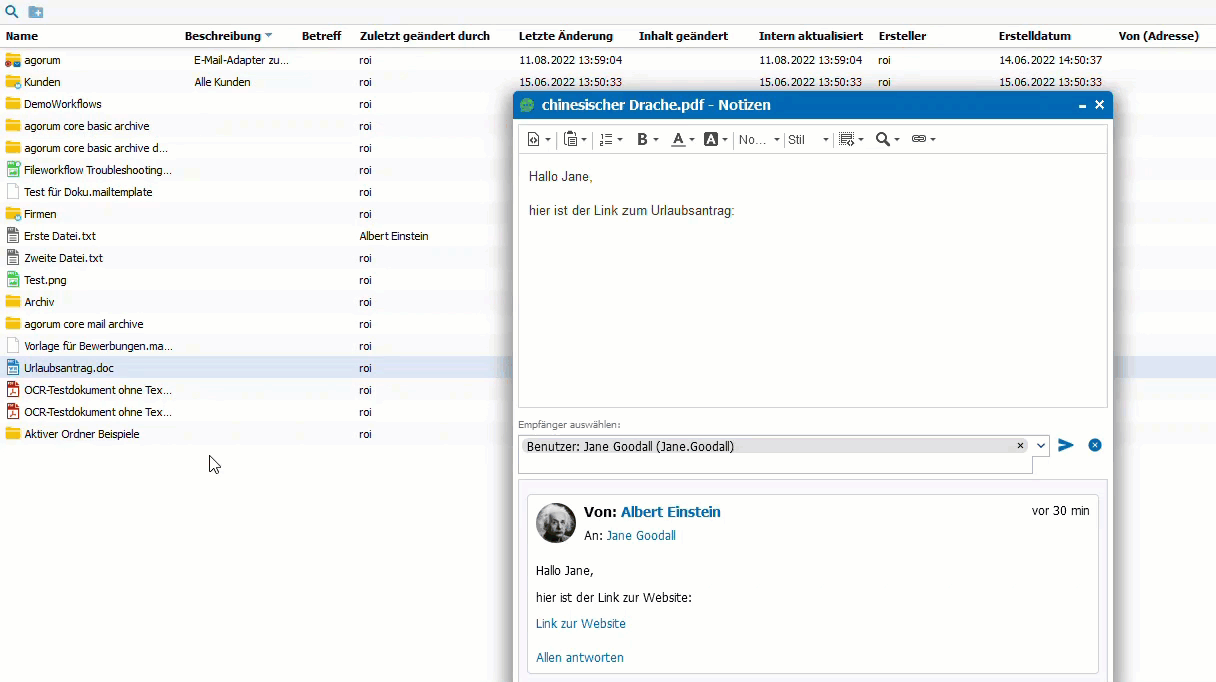Click the Archiv folder icon
The image size is (1216, 682).
13,302
